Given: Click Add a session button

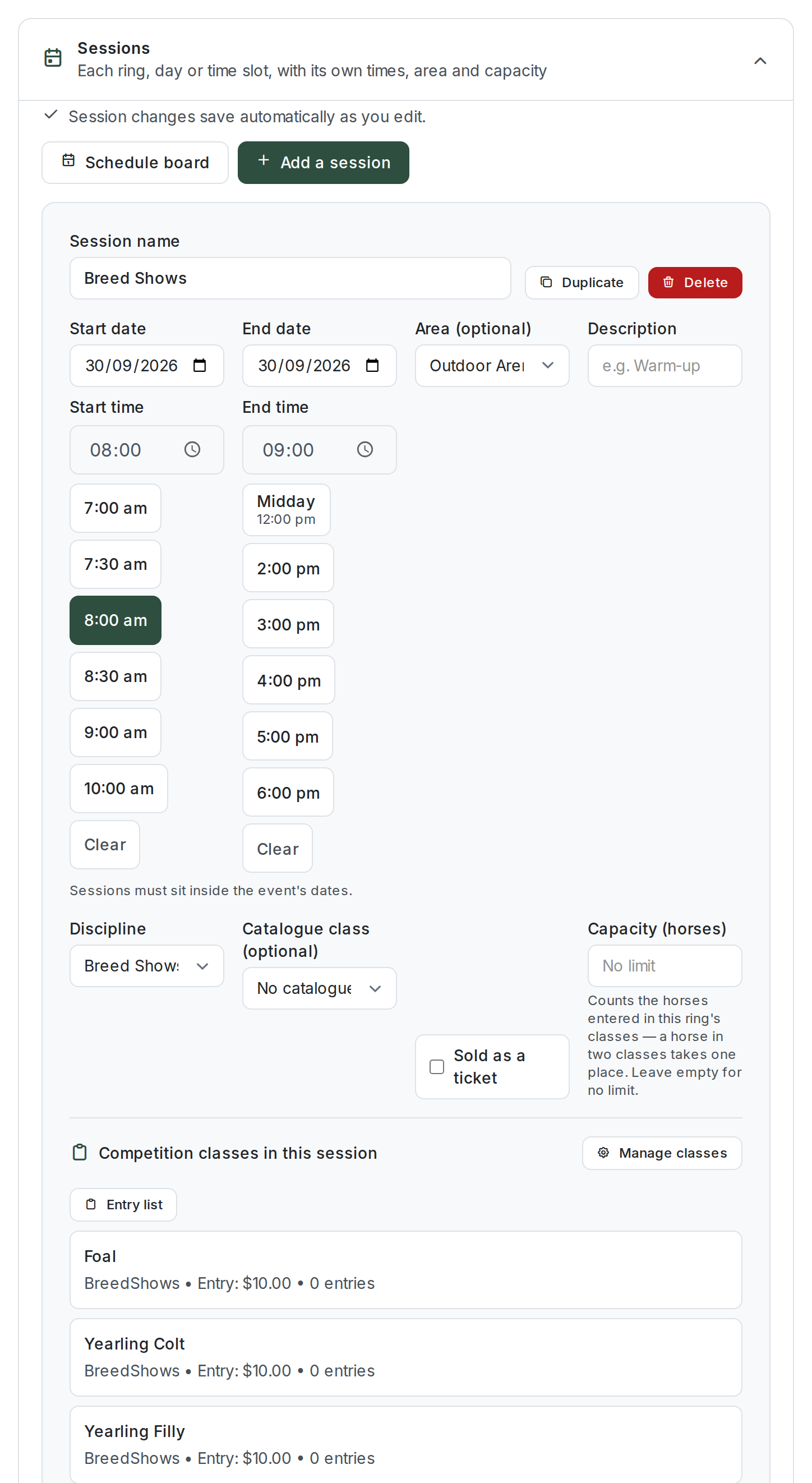Looking at the screenshot, I should pyautogui.click(x=323, y=162).
